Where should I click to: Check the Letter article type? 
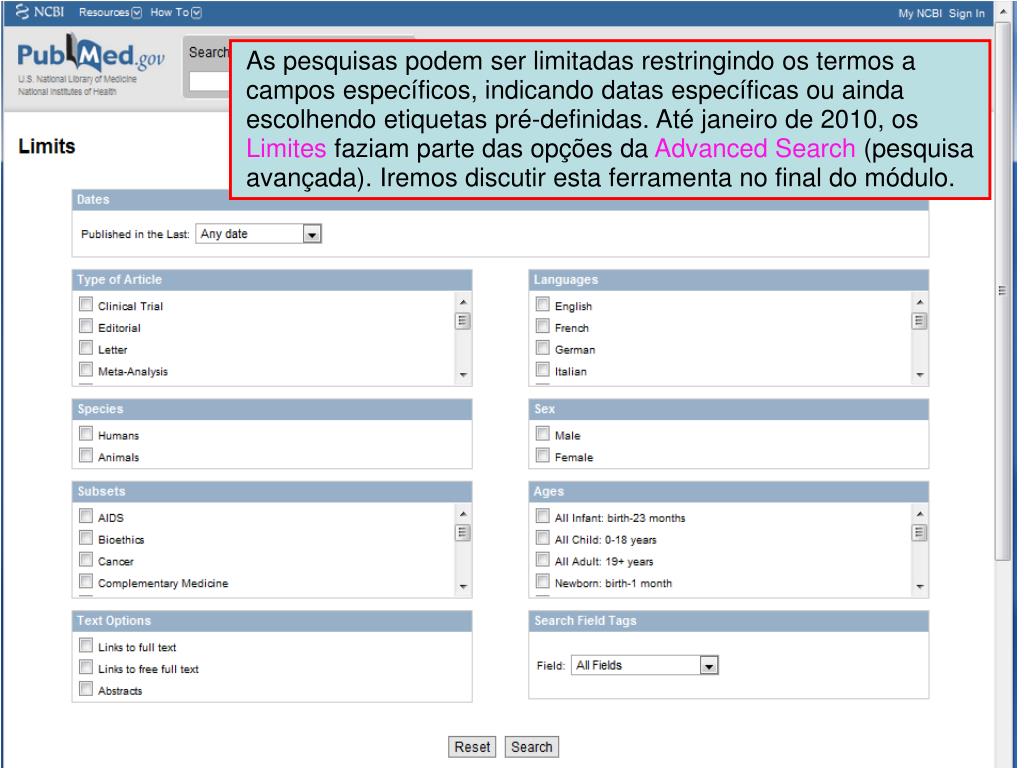(x=86, y=347)
